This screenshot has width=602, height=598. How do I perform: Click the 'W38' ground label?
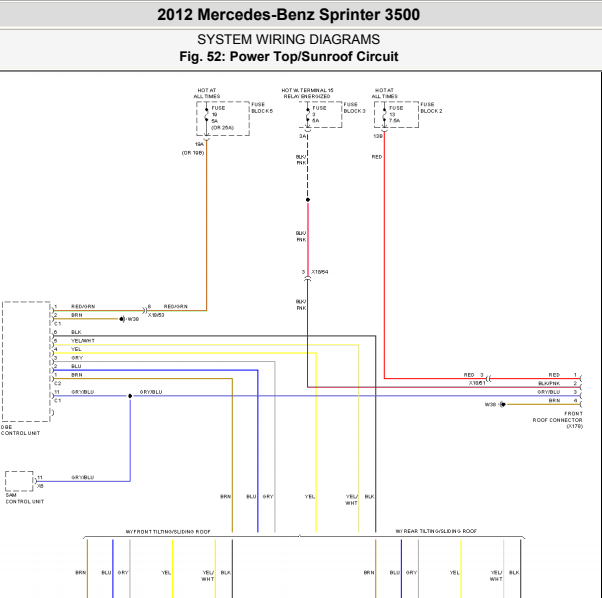[x=490, y=405]
